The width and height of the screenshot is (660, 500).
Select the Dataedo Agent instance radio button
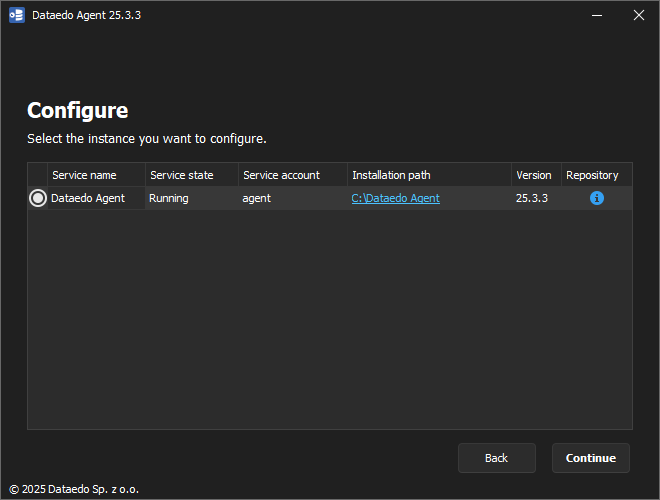coord(38,198)
